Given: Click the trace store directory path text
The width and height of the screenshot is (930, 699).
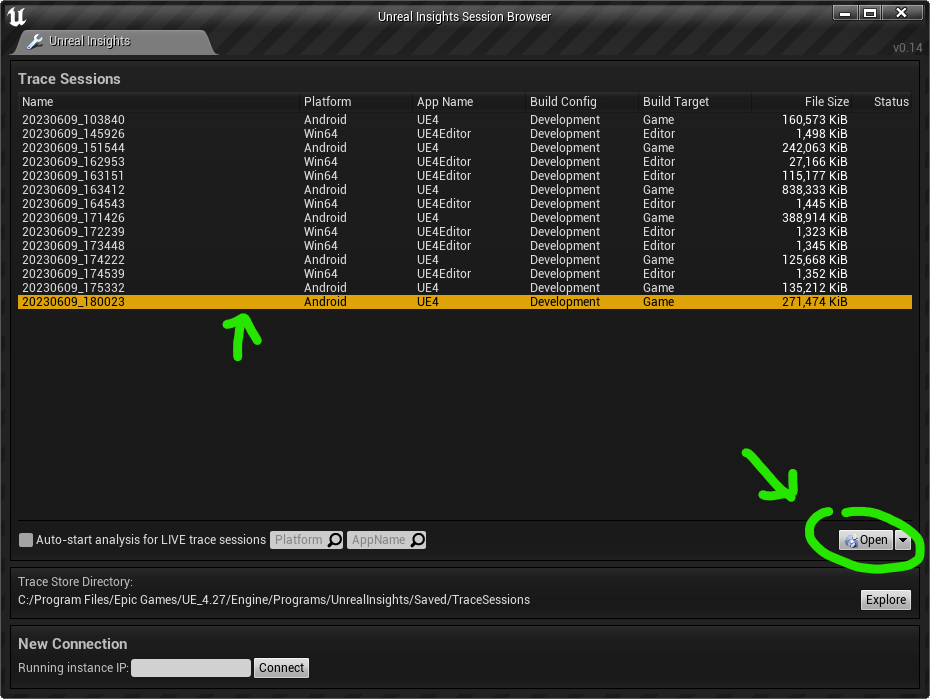Looking at the screenshot, I should [x=274, y=600].
